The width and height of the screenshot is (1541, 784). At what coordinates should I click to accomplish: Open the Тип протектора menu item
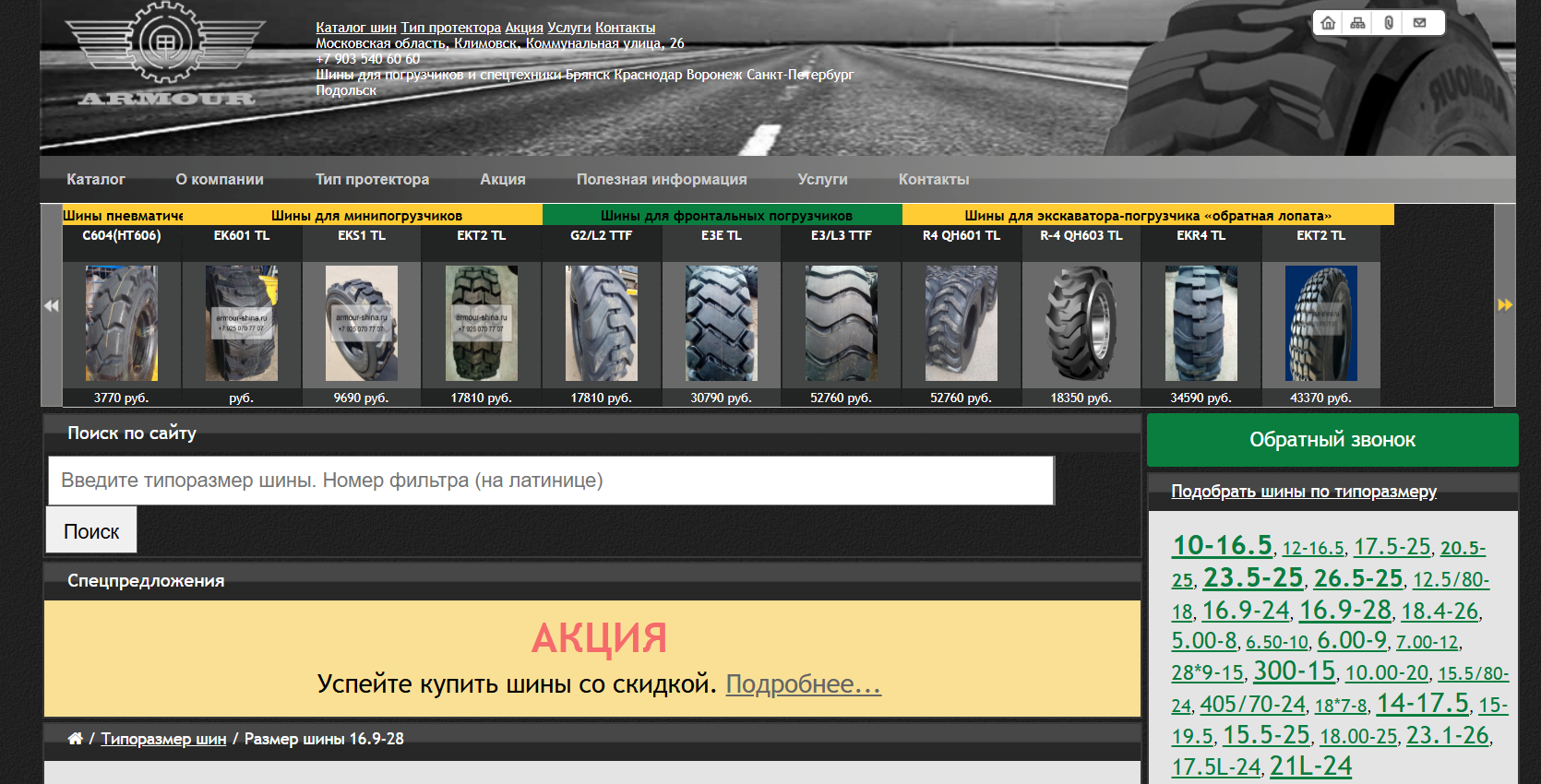[372, 180]
